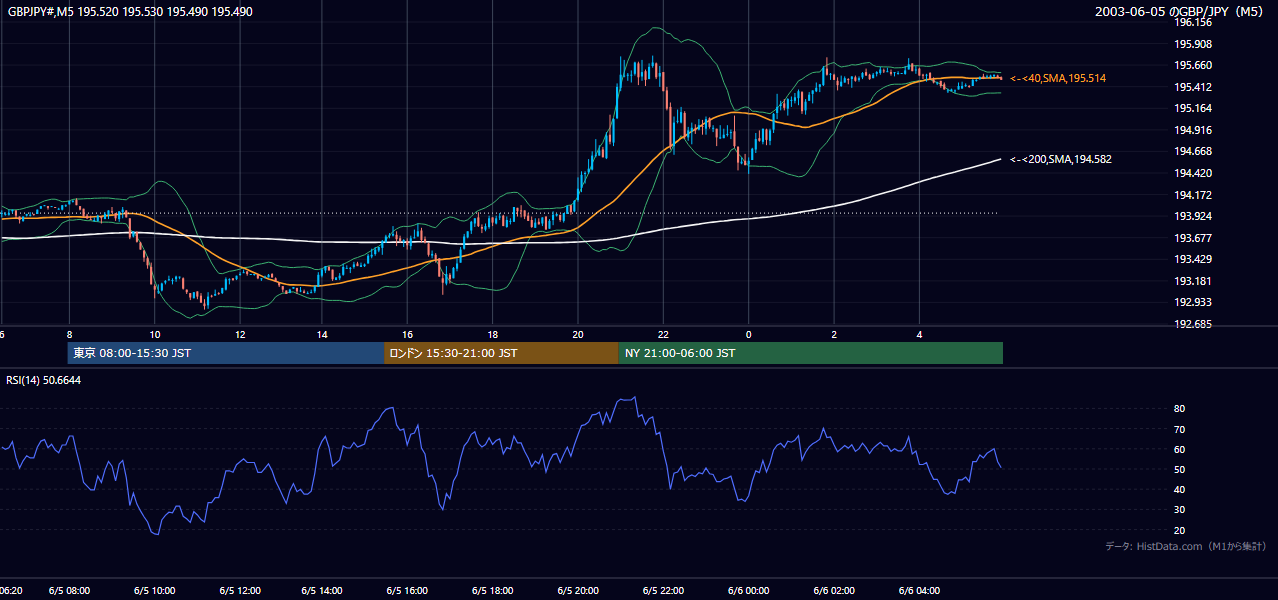Click the hour 22 tick under the price chart
Image resolution: width=1278 pixels, height=600 pixels.
[663, 334]
